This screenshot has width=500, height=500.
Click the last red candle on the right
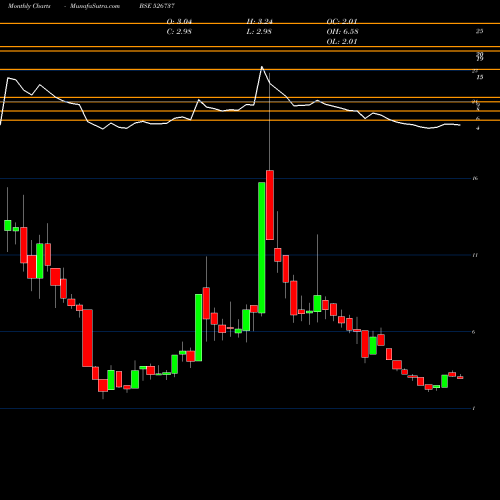[460, 378]
